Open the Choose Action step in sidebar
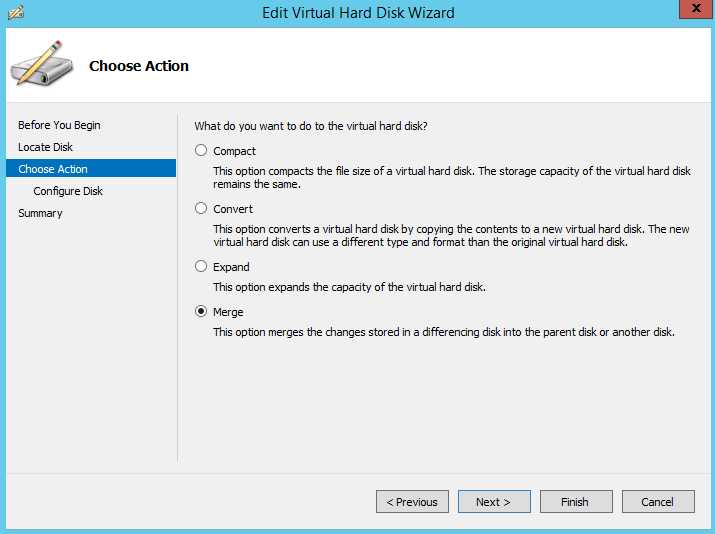Screen dimensions: 715x534 tap(91, 169)
